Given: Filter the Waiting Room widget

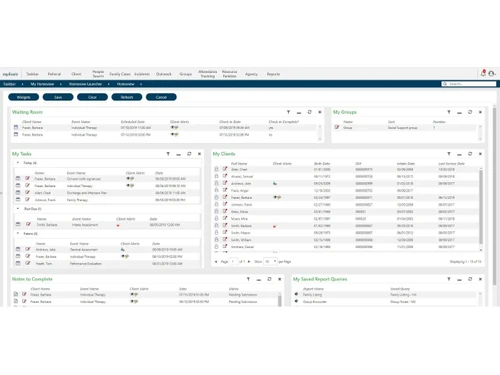Looking at the screenshot, I should point(289,112).
